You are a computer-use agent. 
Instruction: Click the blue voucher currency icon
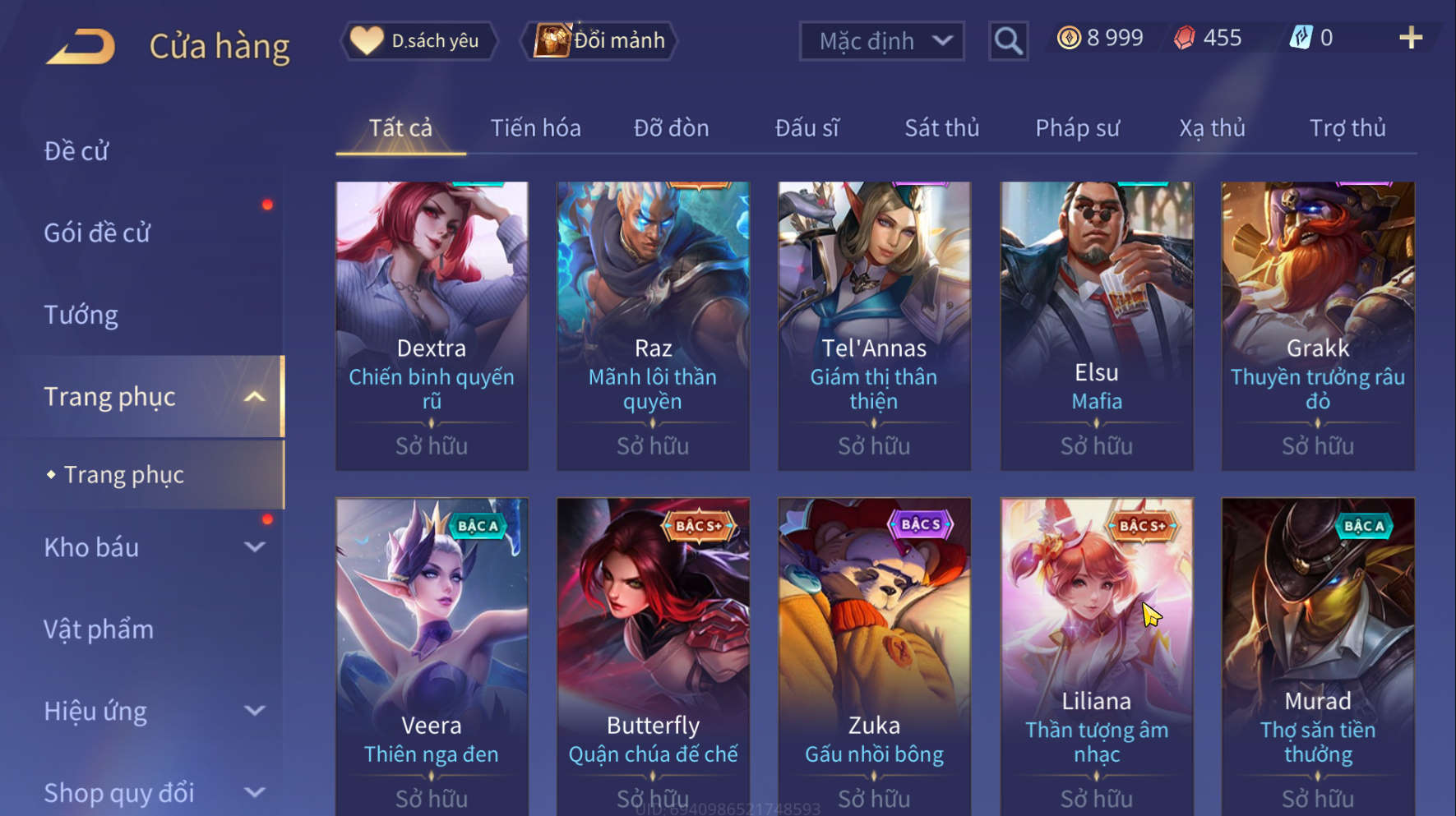tap(1301, 38)
